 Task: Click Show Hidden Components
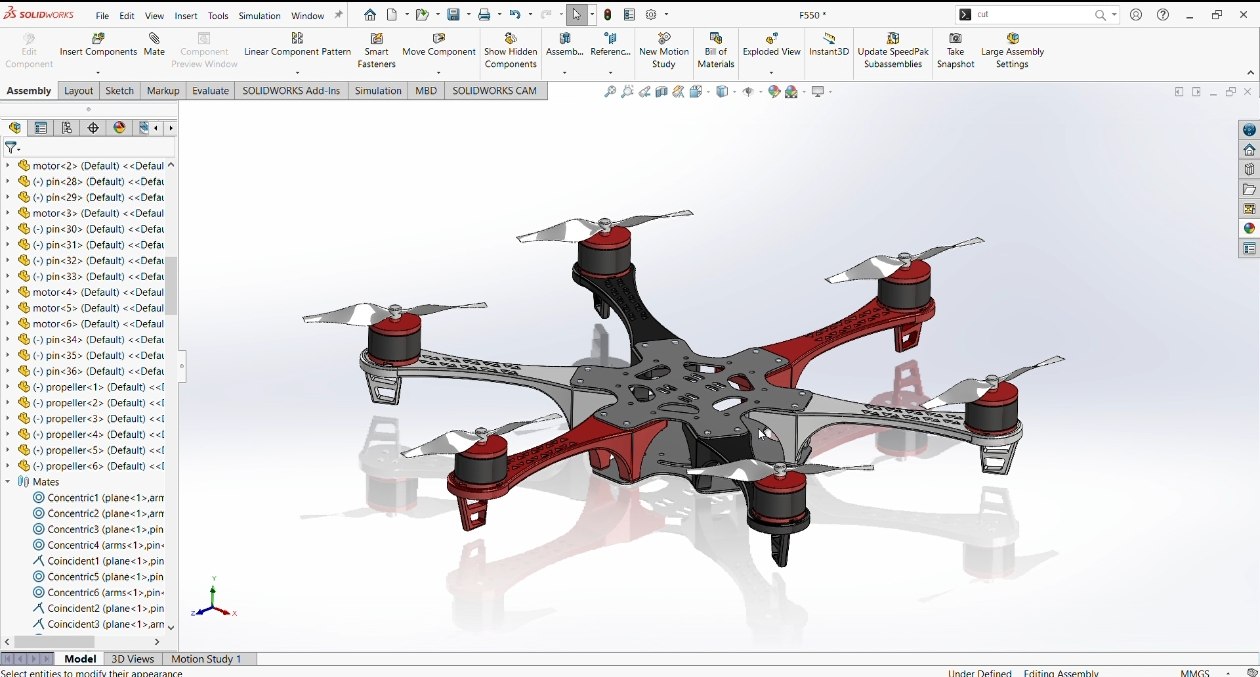[510, 51]
